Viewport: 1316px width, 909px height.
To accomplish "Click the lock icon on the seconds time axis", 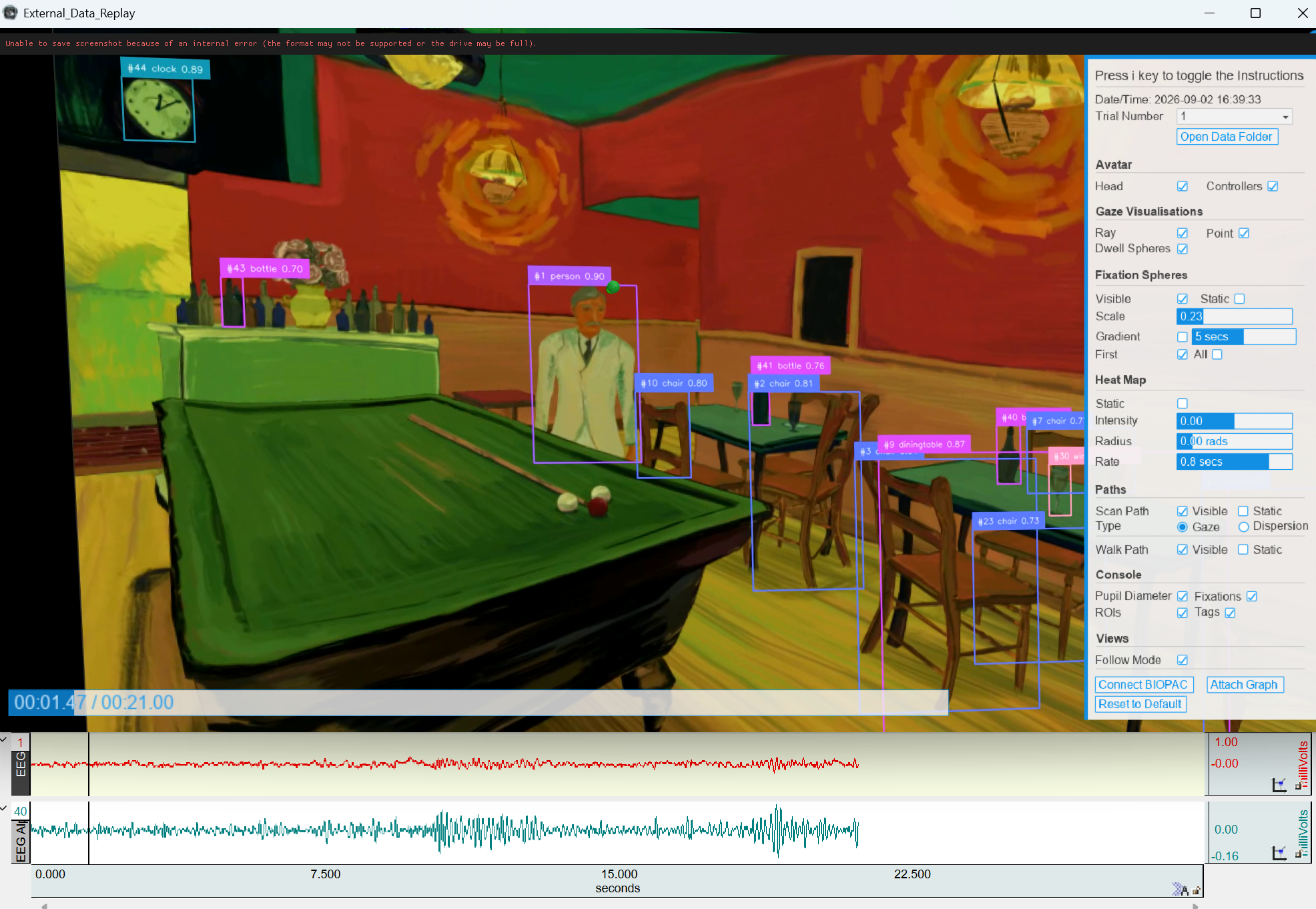I will click(x=1196, y=890).
